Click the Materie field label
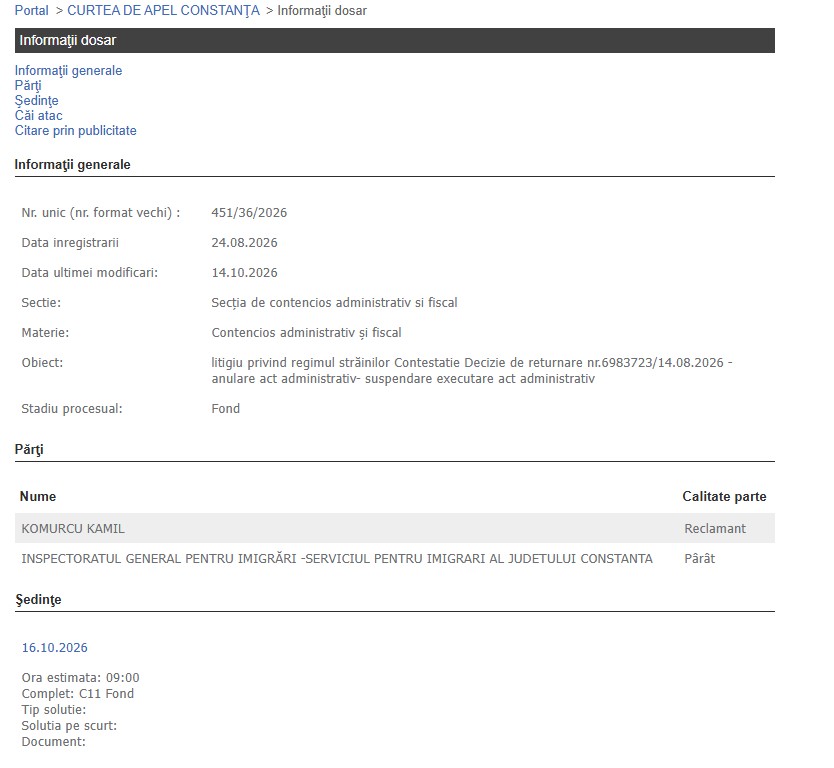The width and height of the screenshot is (834, 768). [45, 333]
